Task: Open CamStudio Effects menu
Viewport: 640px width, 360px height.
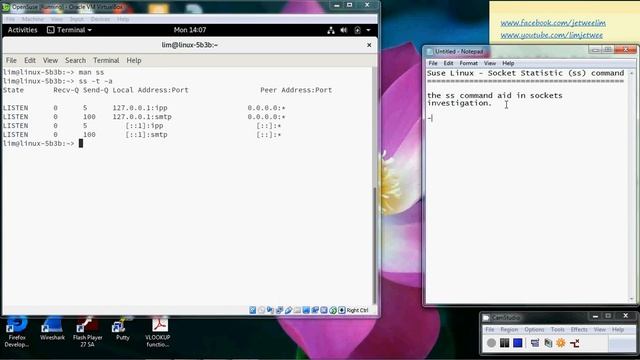Action: 579,329
